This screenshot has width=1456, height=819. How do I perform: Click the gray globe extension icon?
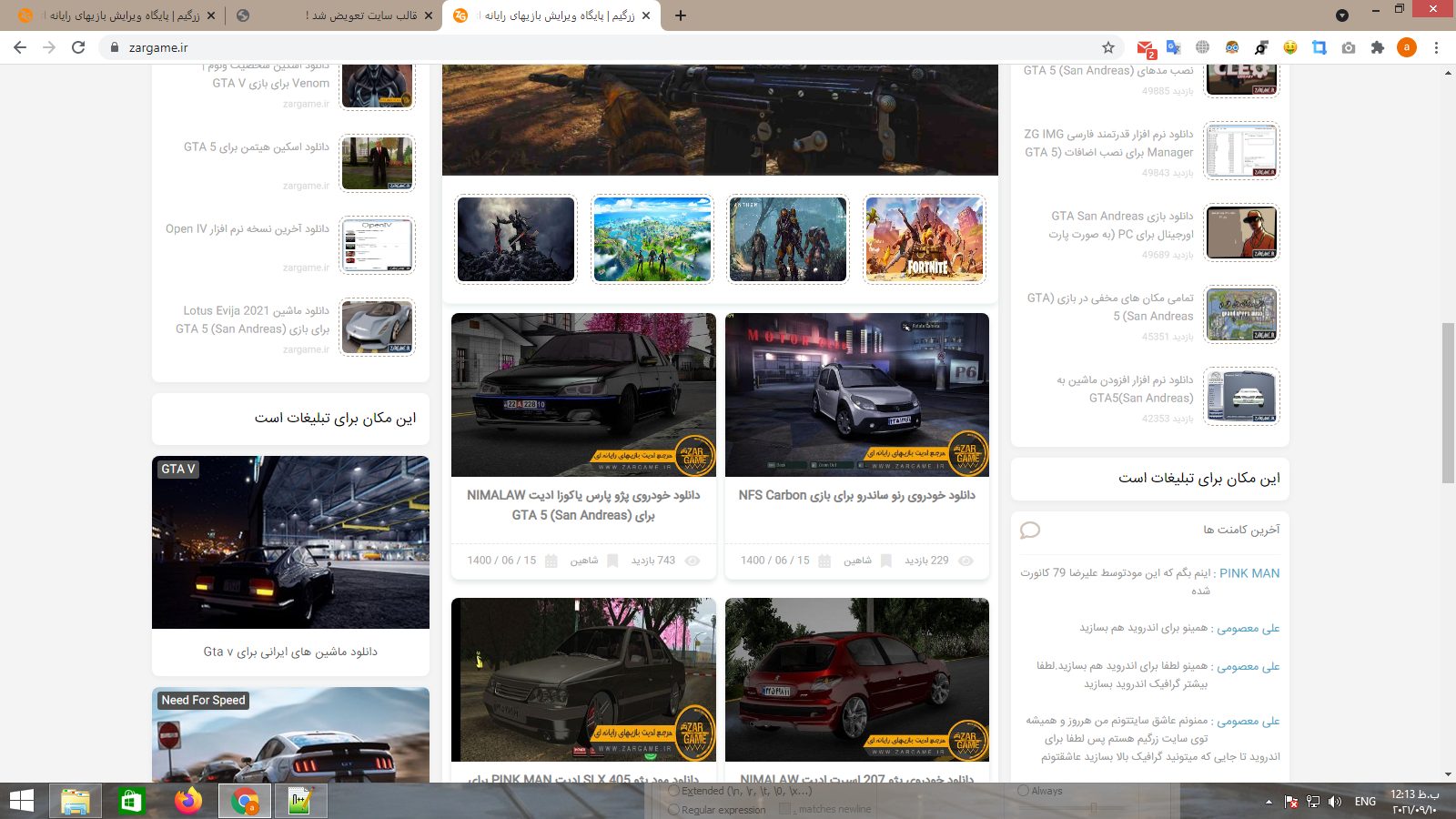click(x=1203, y=47)
